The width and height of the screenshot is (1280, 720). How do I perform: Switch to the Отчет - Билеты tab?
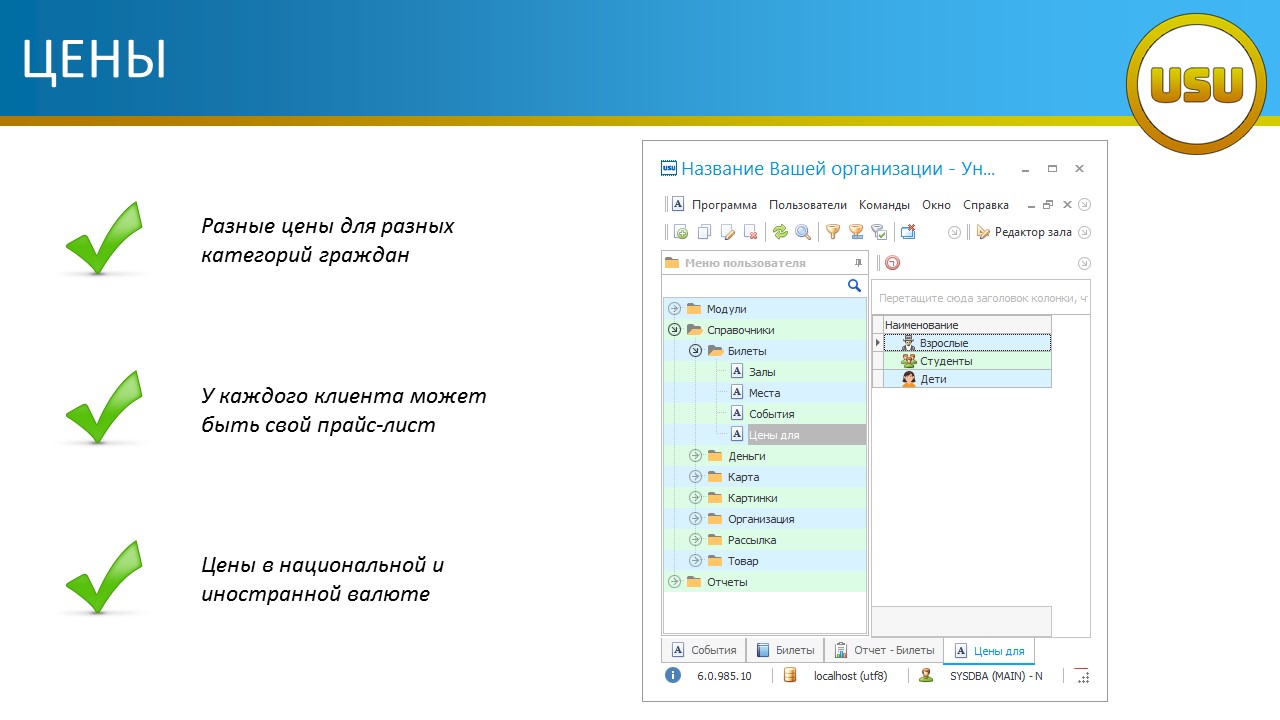pos(884,650)
